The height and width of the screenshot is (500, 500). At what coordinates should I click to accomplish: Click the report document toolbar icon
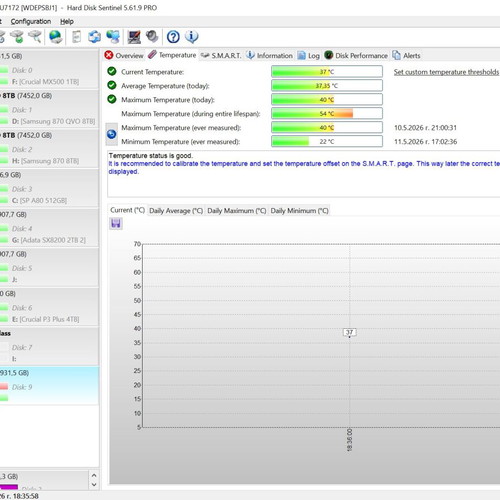click(77, 37)
